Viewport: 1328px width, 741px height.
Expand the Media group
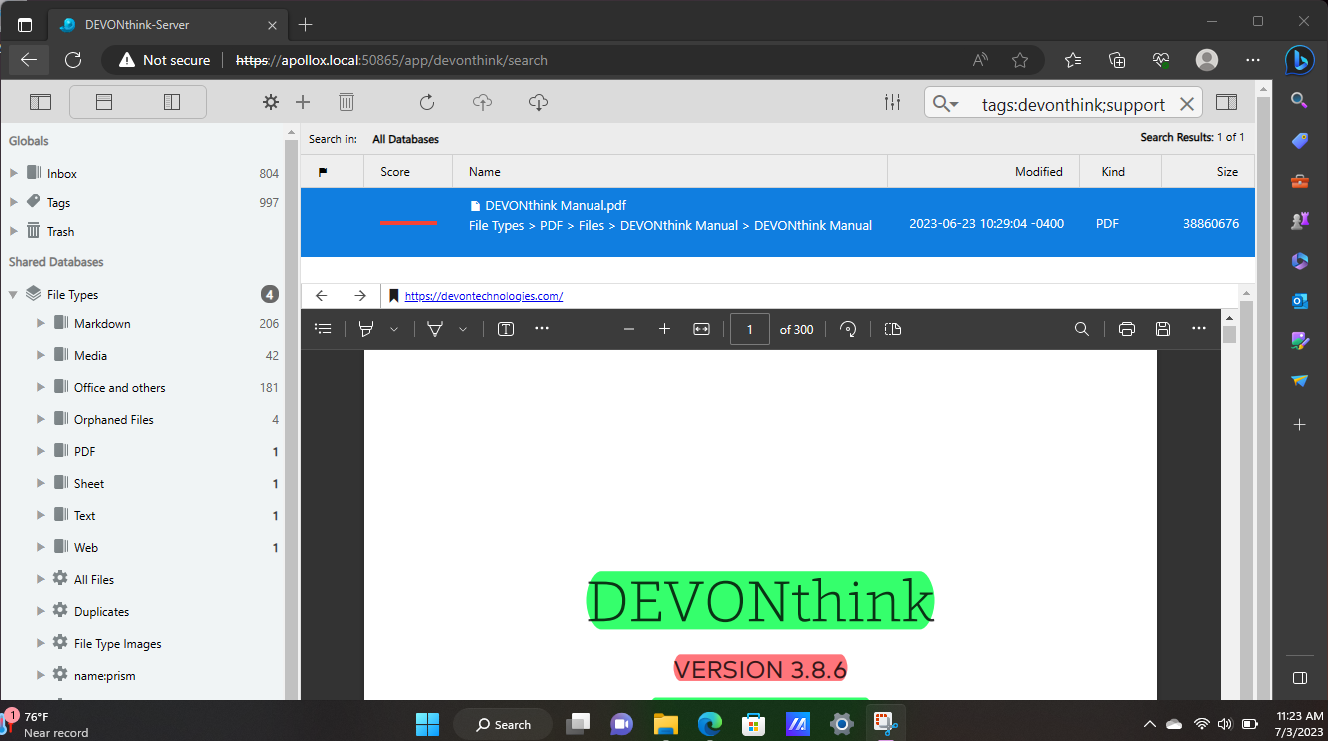(41, 355)
